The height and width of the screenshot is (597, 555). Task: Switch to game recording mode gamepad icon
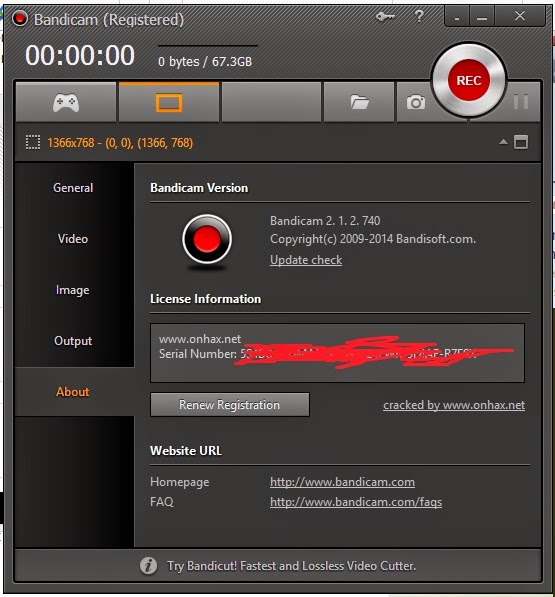[x=66, y=102]
